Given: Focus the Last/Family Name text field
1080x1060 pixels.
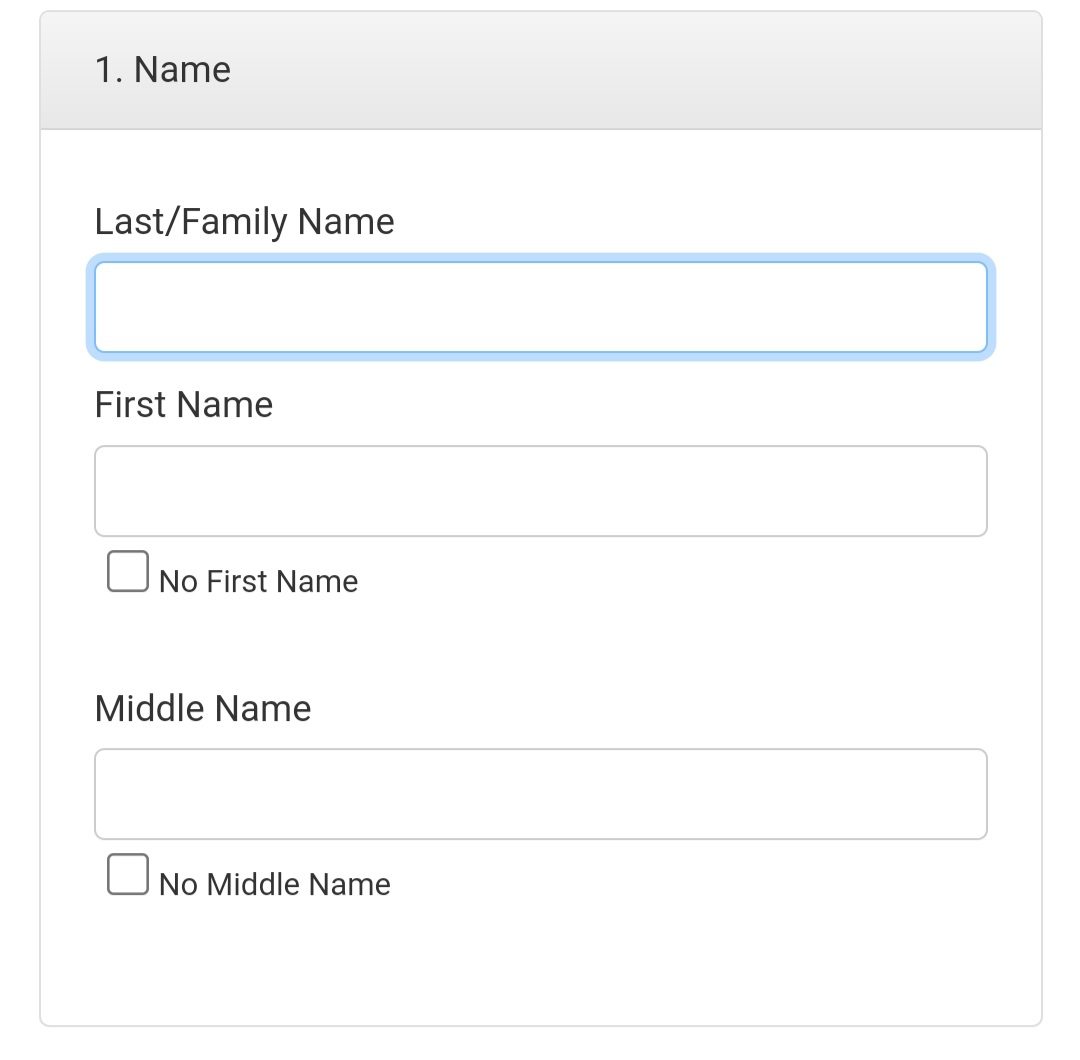Looking at the screenshot, I should (540, 307).
